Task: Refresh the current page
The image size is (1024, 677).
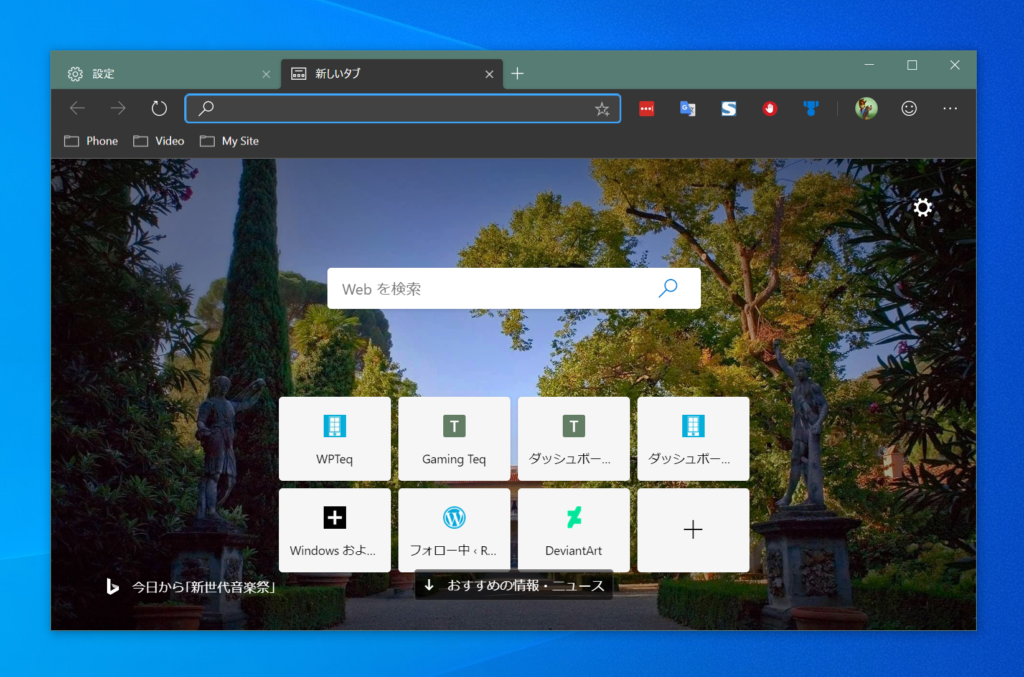Action: 158,108
